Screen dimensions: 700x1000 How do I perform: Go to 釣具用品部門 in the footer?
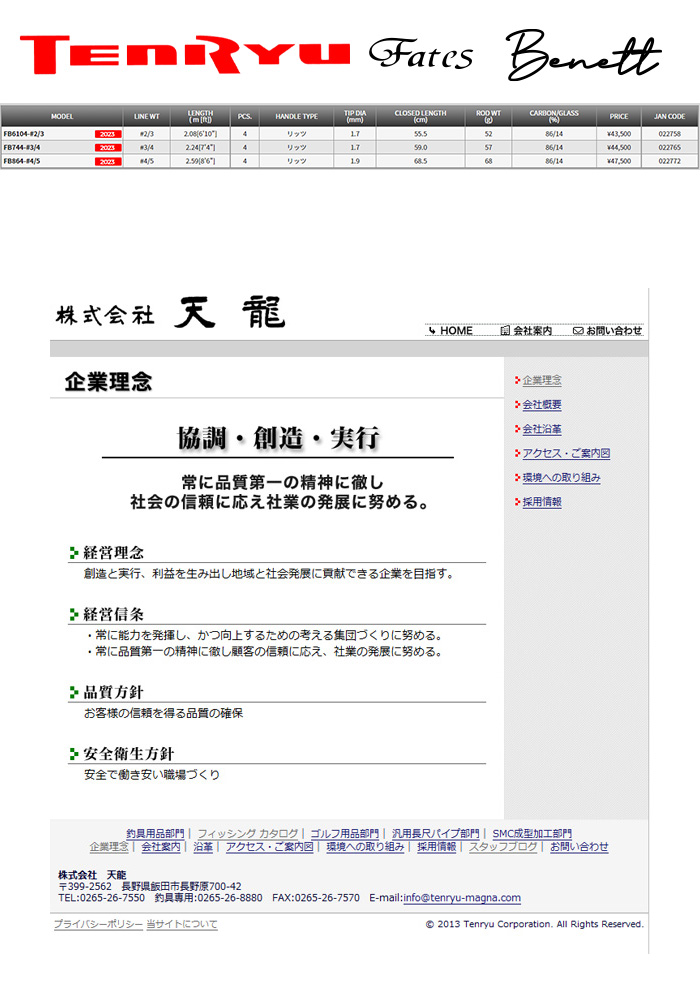coord(155,834)
